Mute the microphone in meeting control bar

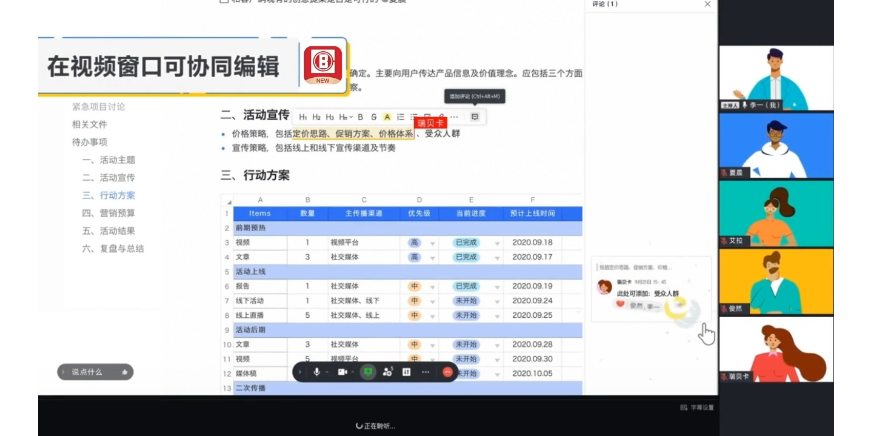pyautogui.click(x=317, y=372)
